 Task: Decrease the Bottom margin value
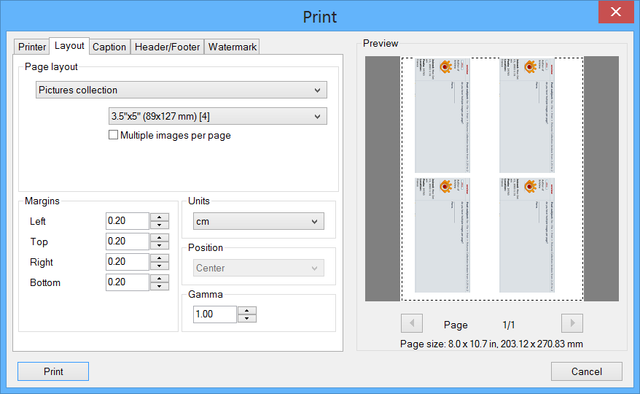coord(160,286)
